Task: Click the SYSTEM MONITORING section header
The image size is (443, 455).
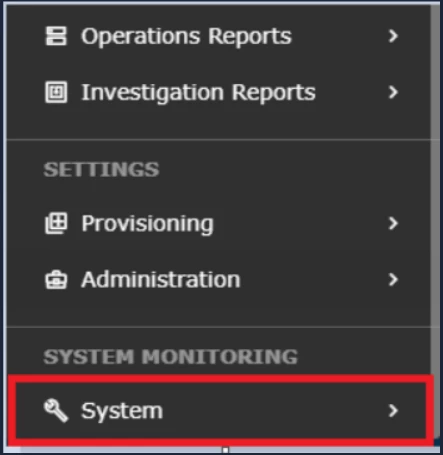Action: click(x=170, y=357)
